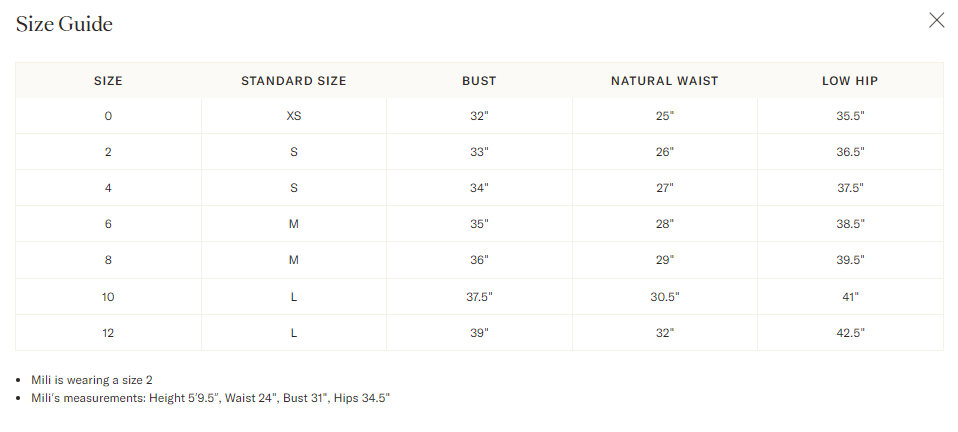Click the 29" natural waist cell

pyautogui.click(x=665, y=260)
